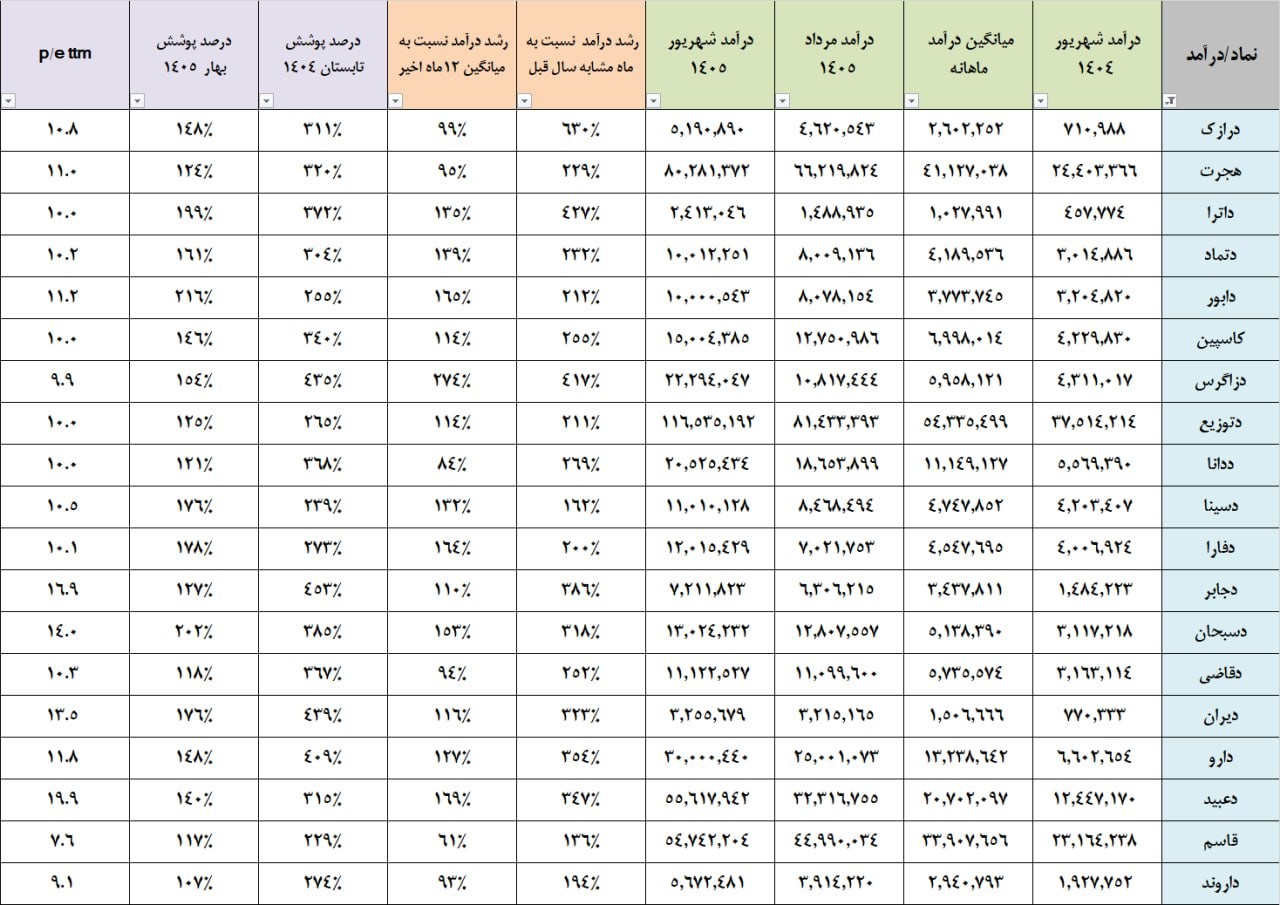Open applied filter button on نماد/درآمد column
Image resolution: width=1280 pixels, height=905 pixels.
click(1170, 101)
